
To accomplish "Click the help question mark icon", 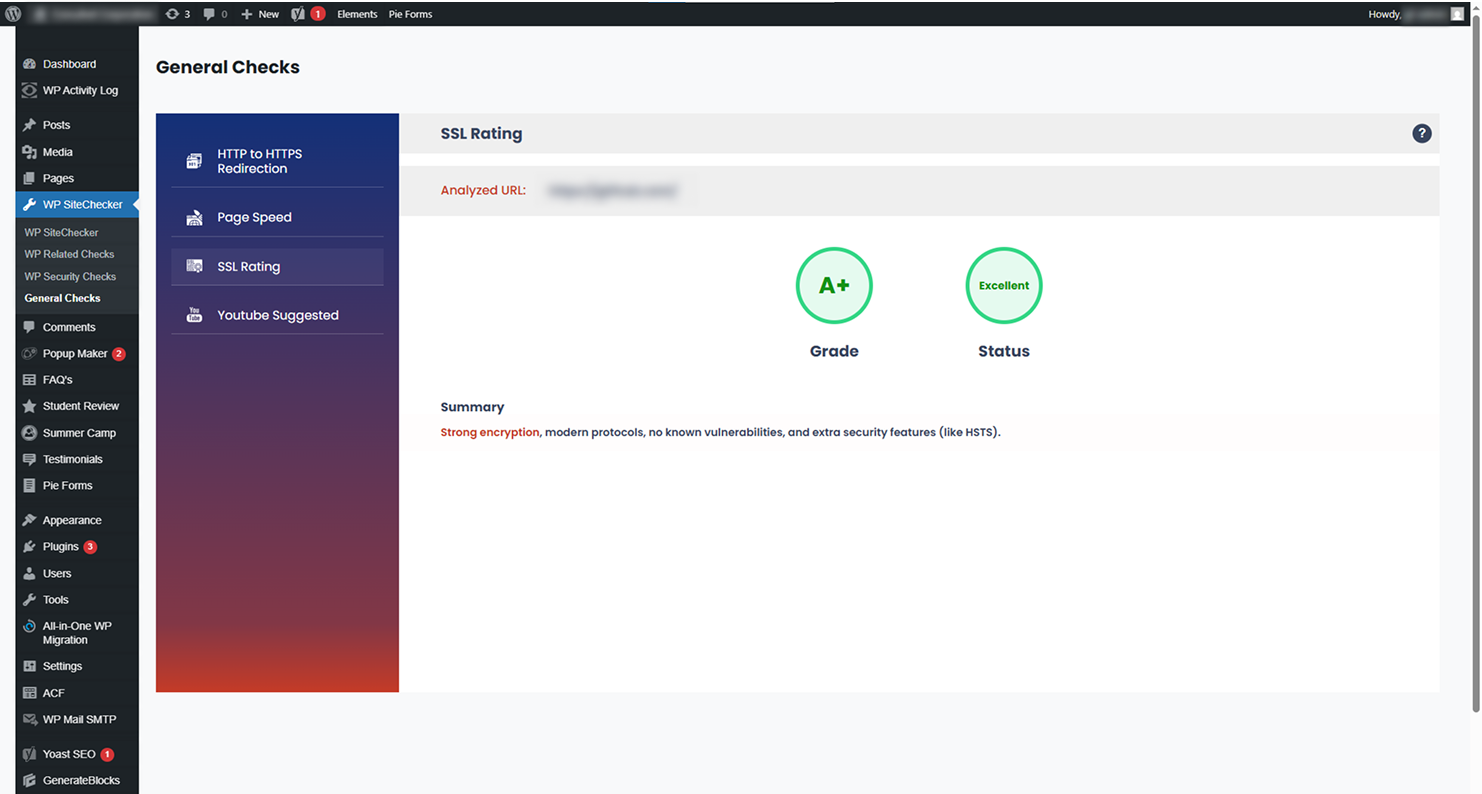I will (x=1421, y=134).
